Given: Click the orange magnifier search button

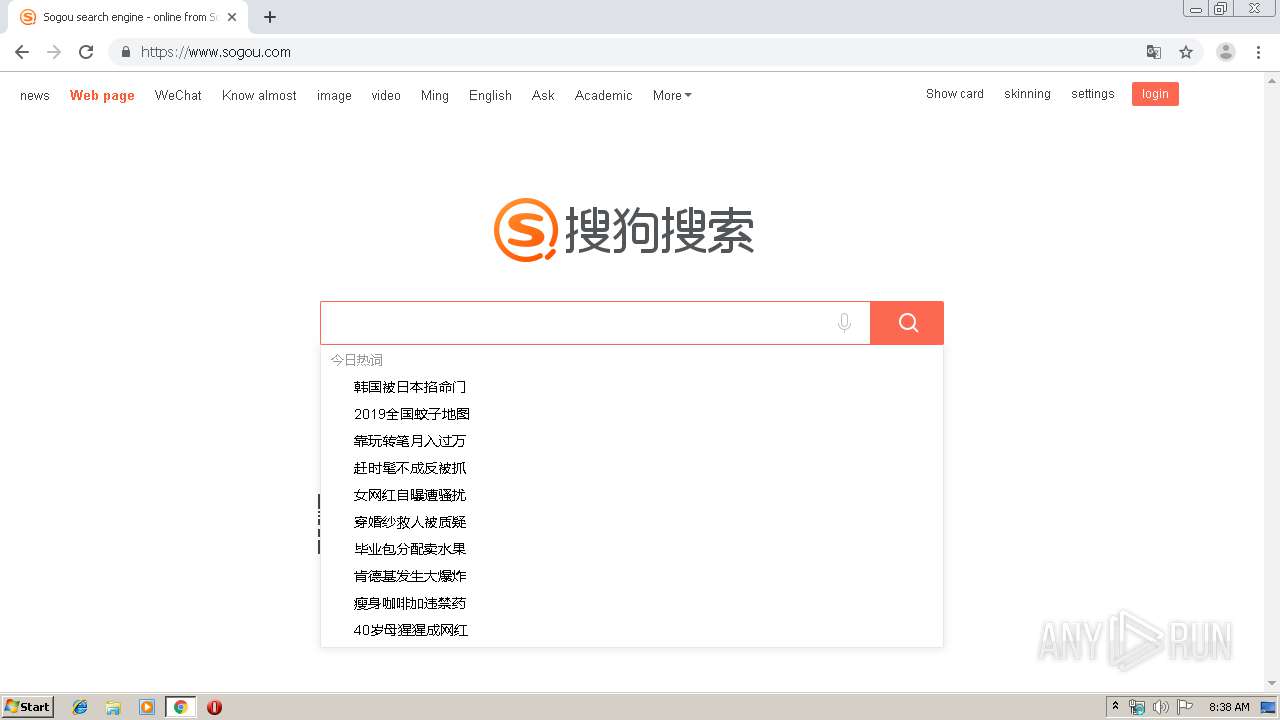Looking at the screenshot, I should pyautogui.click(x=907, y=323).
